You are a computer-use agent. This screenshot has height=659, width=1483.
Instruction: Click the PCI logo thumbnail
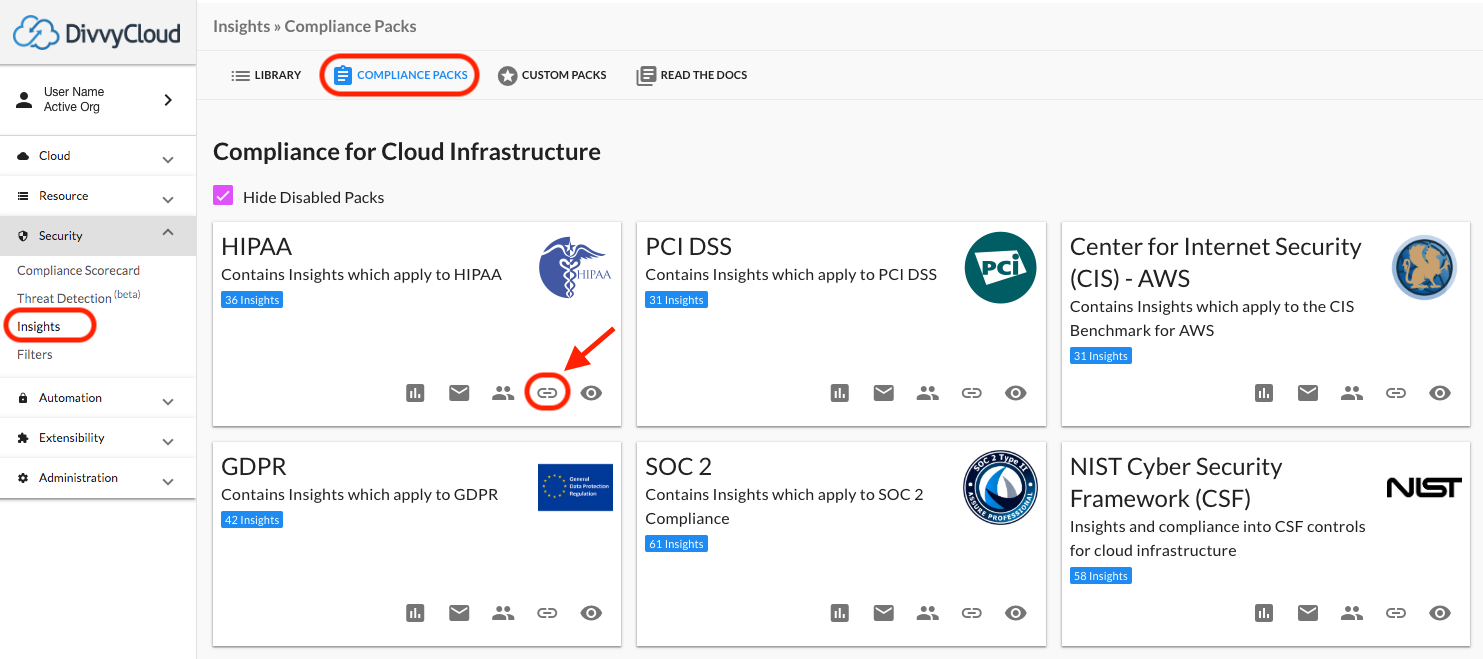pyautogui.click(x=1000, y=268)
